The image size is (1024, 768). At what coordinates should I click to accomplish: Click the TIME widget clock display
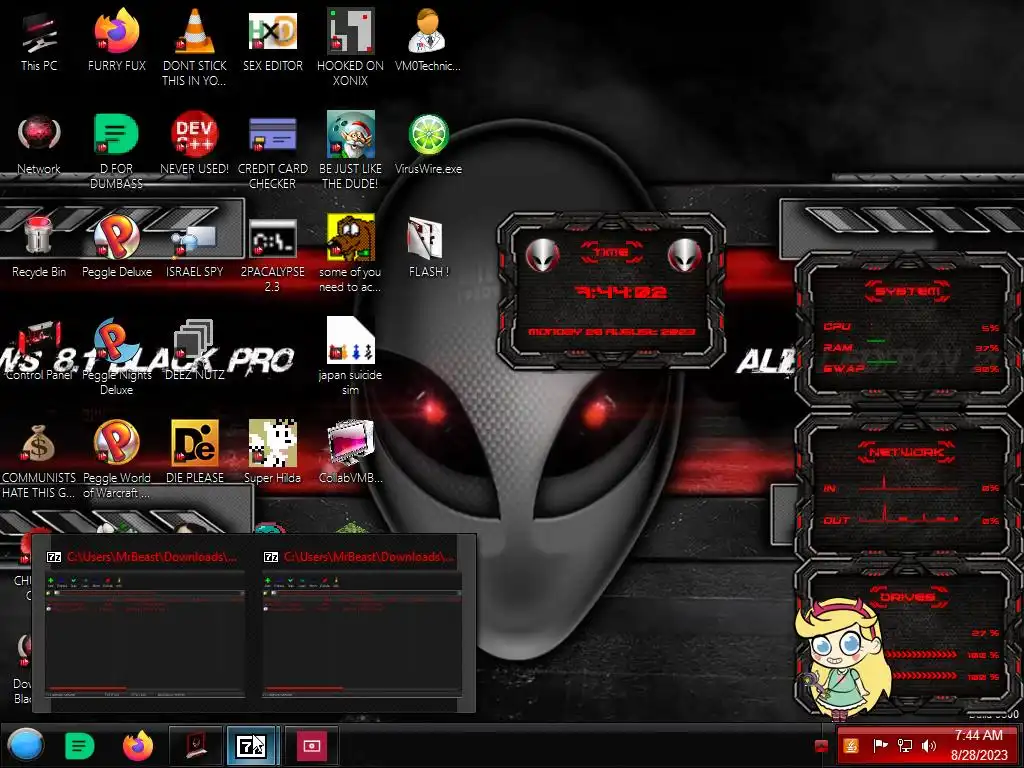pos(619,292)
